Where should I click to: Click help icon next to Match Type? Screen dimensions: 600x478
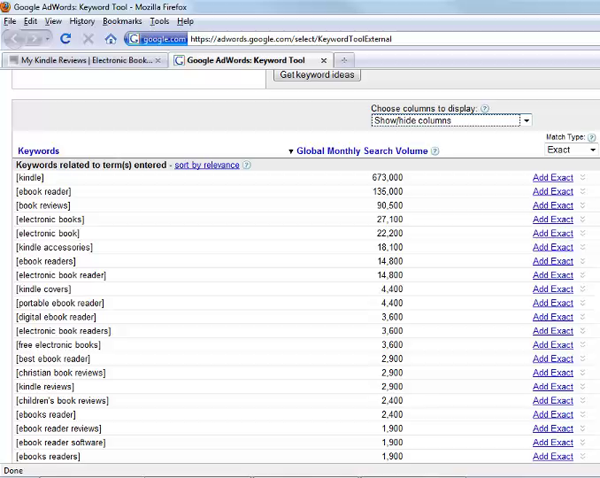point(591,136)
